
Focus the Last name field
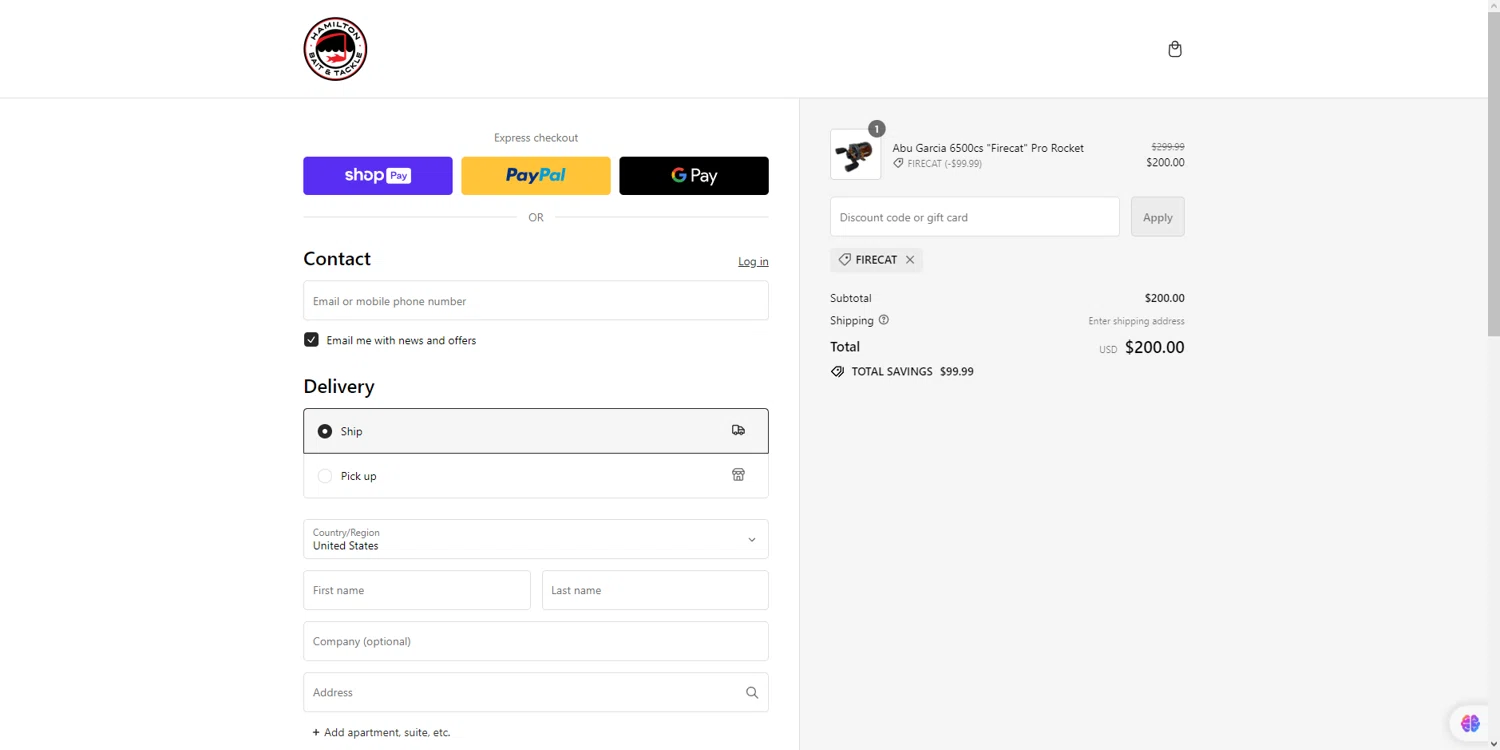coord(655,590)
